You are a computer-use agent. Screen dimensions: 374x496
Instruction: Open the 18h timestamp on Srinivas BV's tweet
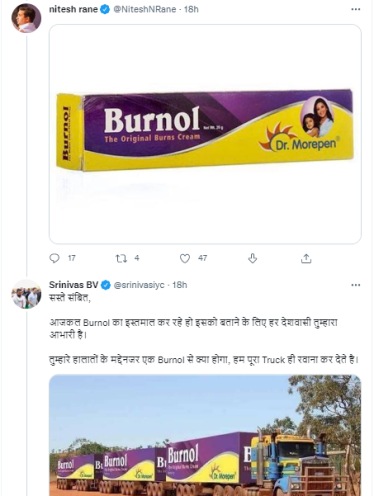click(x=179, y=285)
